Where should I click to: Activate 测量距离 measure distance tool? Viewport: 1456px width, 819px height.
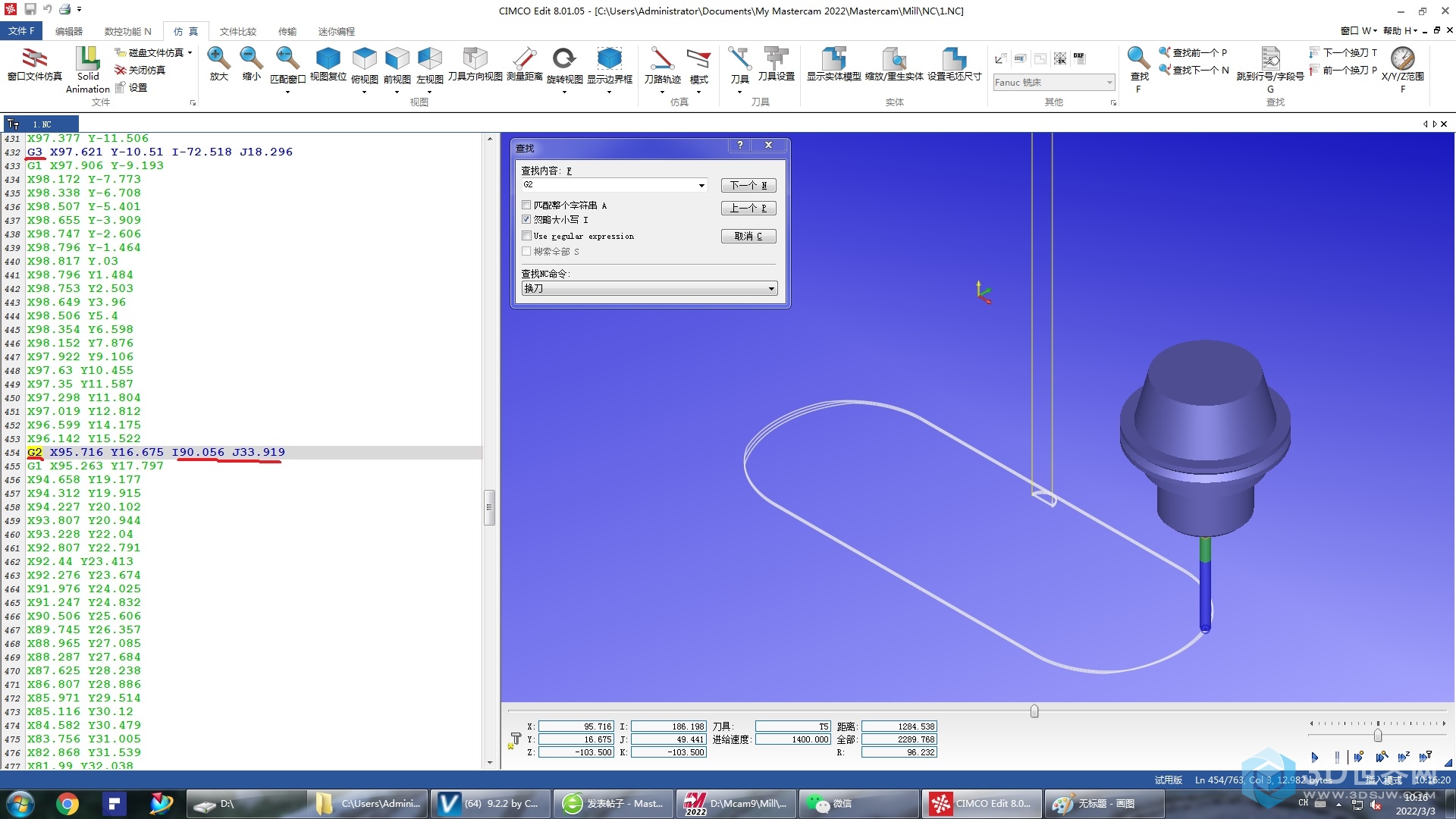524,64
